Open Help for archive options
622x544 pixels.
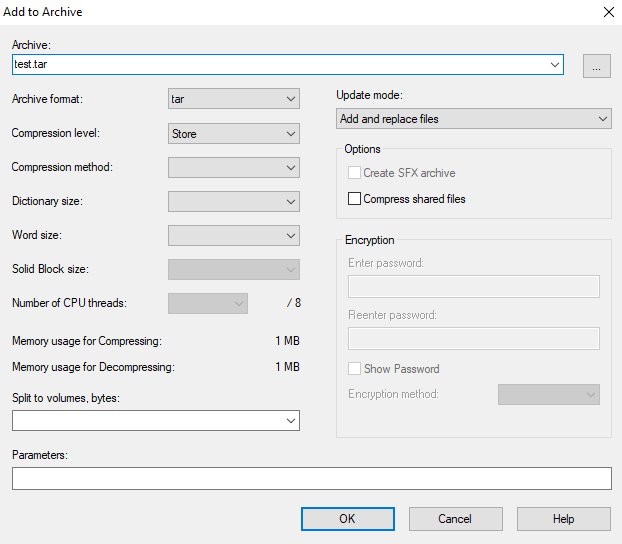(x=563, y=519)
